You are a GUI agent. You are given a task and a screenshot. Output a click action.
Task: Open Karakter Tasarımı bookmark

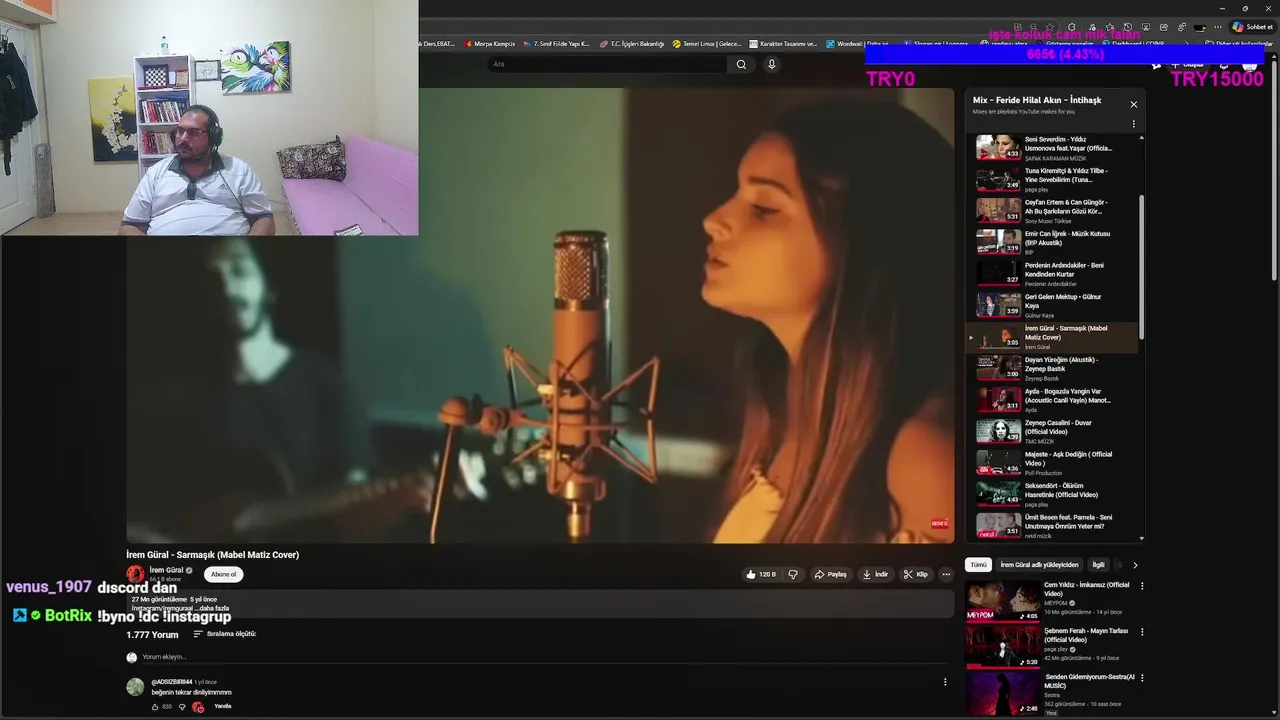coord(783,44)
